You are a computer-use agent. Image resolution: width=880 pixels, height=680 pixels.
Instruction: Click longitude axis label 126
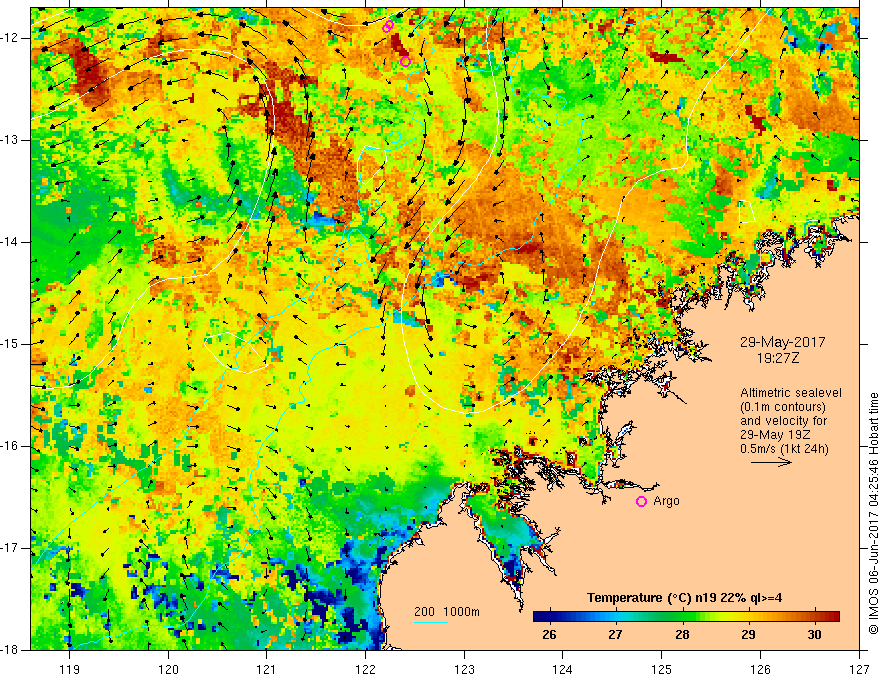760,669
